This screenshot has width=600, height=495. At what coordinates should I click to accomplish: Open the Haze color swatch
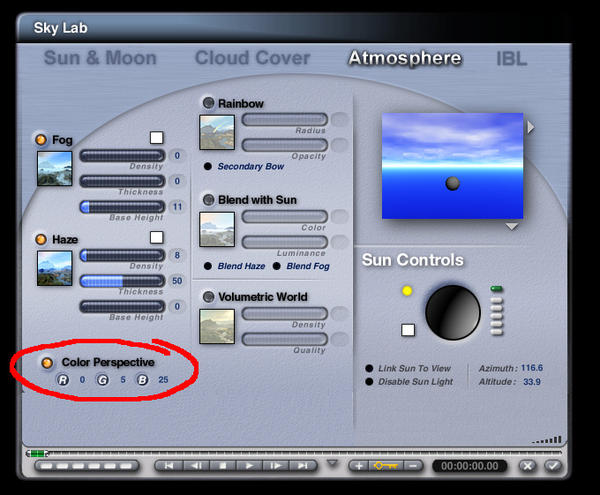(x=157, y=237)
